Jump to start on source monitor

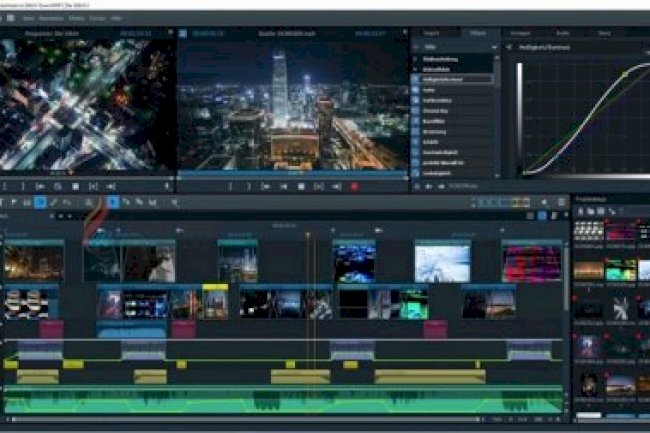point(284,187)
